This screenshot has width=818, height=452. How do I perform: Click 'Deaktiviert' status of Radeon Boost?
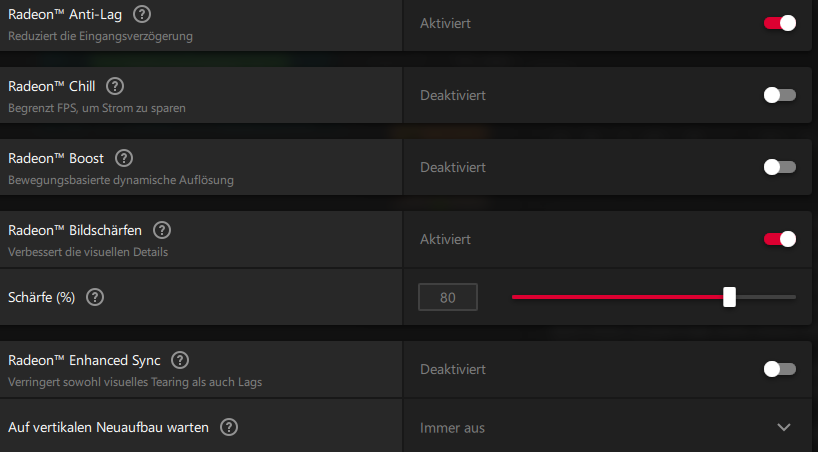(453, 168)
